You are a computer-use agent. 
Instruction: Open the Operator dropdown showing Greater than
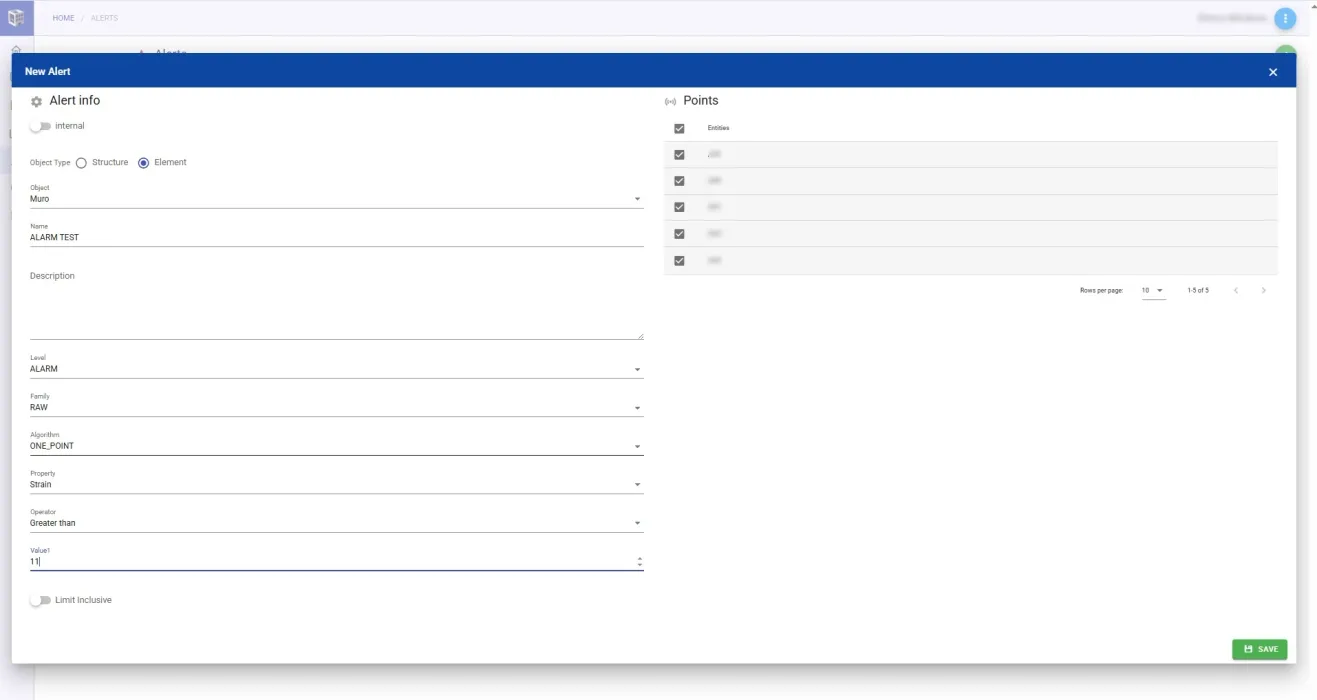[336, 523]
